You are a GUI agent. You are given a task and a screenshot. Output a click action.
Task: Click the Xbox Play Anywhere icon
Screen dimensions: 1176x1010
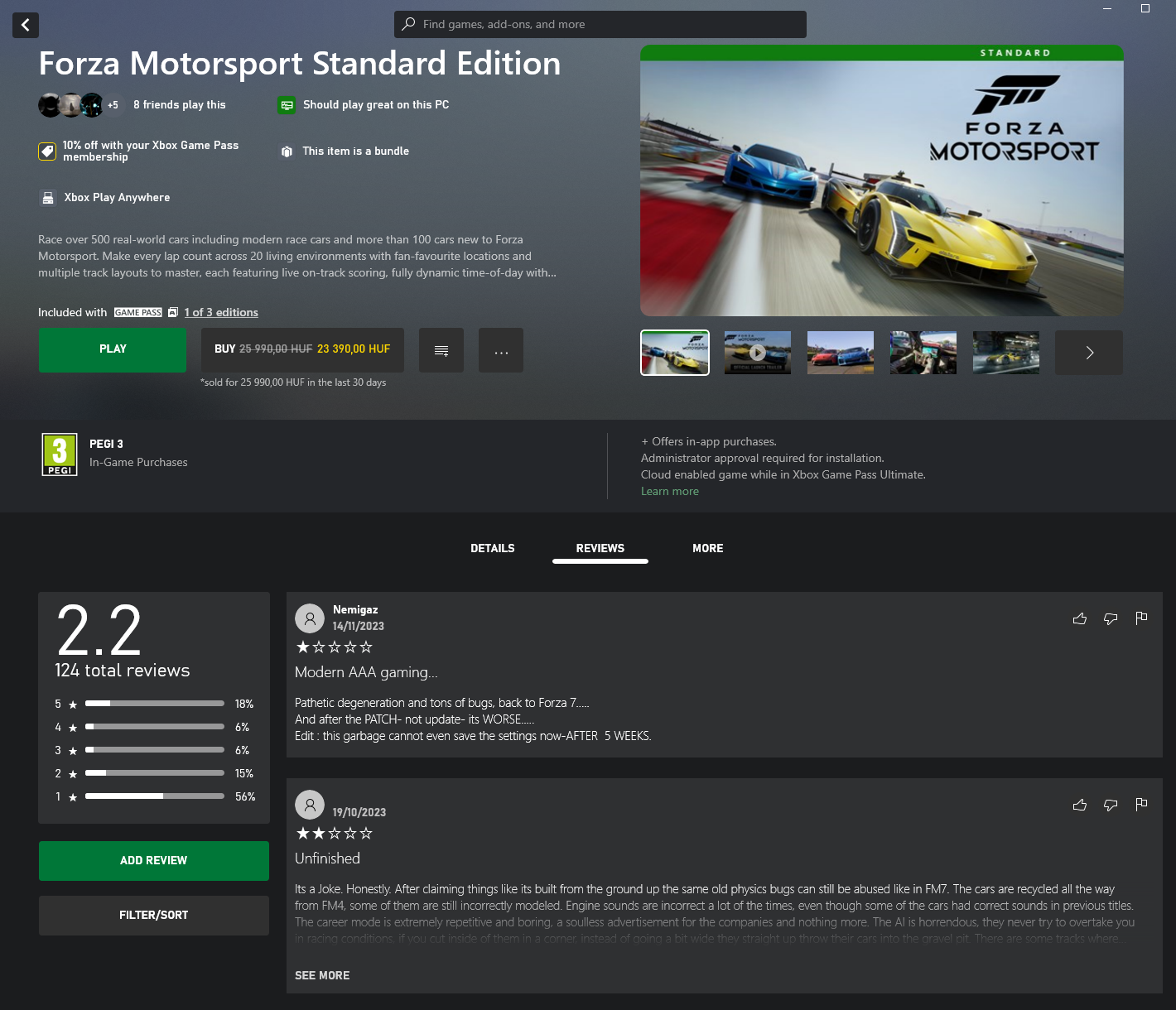click(x=48, y=198)
